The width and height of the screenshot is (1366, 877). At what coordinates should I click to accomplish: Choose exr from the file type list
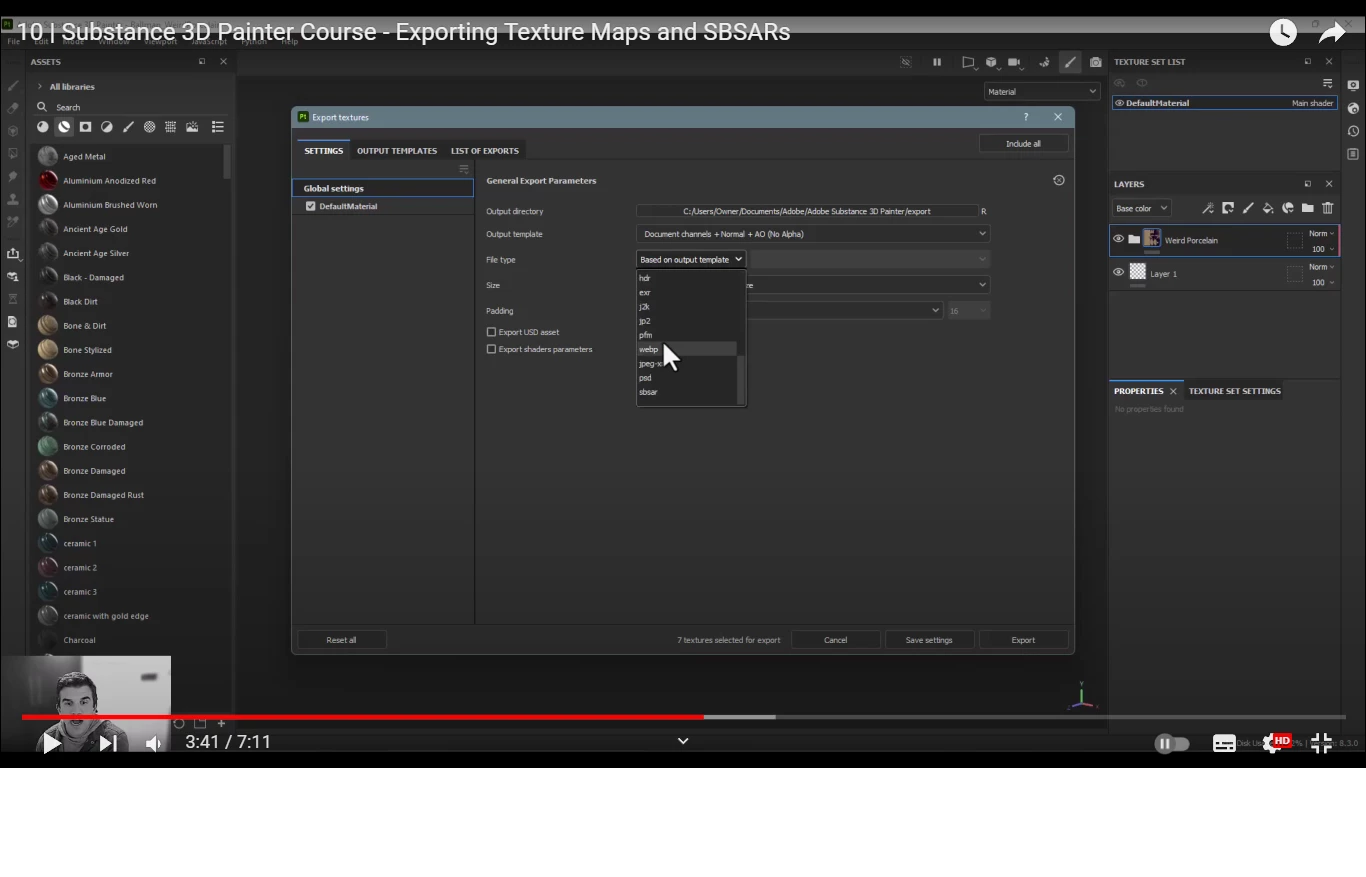coord(687,293)
